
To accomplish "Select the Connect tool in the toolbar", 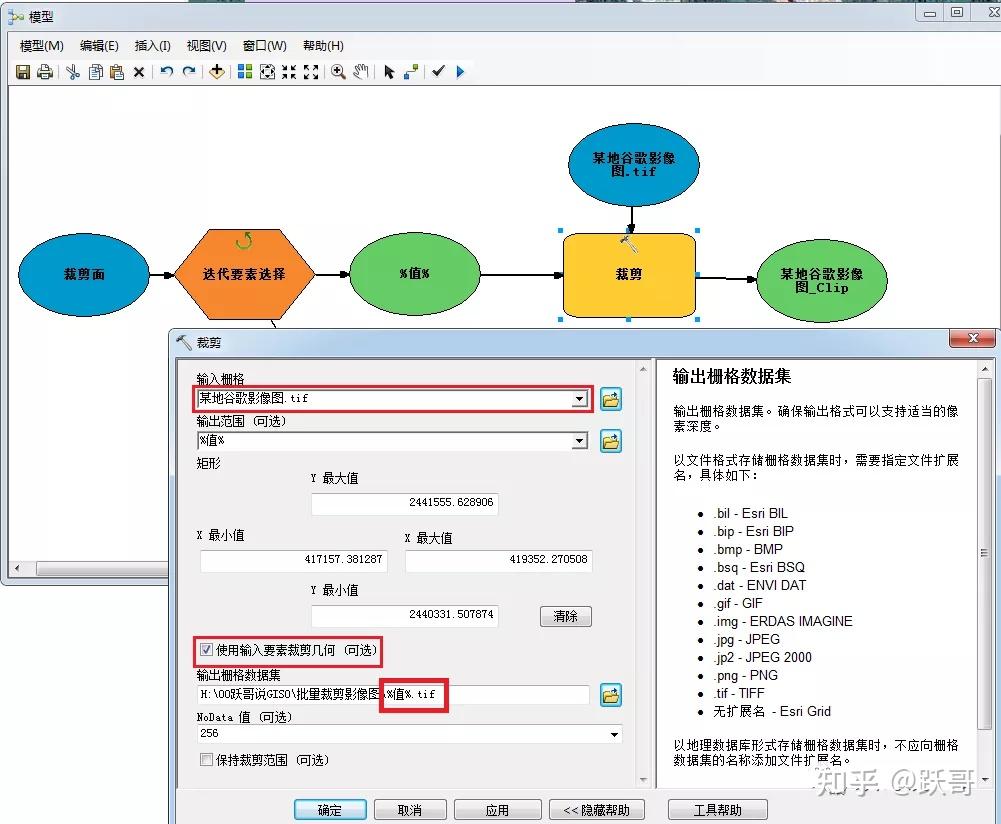I will pyautogui.click(x=412, y=71).
